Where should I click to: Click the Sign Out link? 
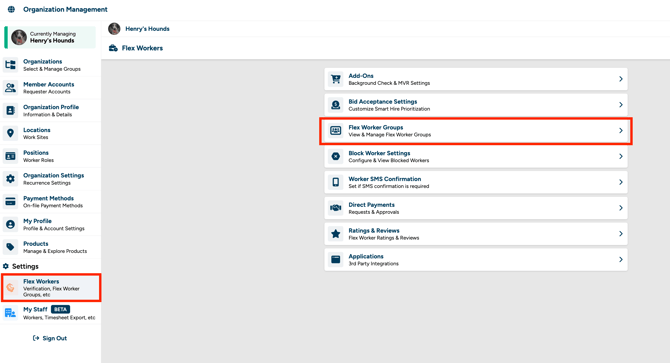pos(50,338)
